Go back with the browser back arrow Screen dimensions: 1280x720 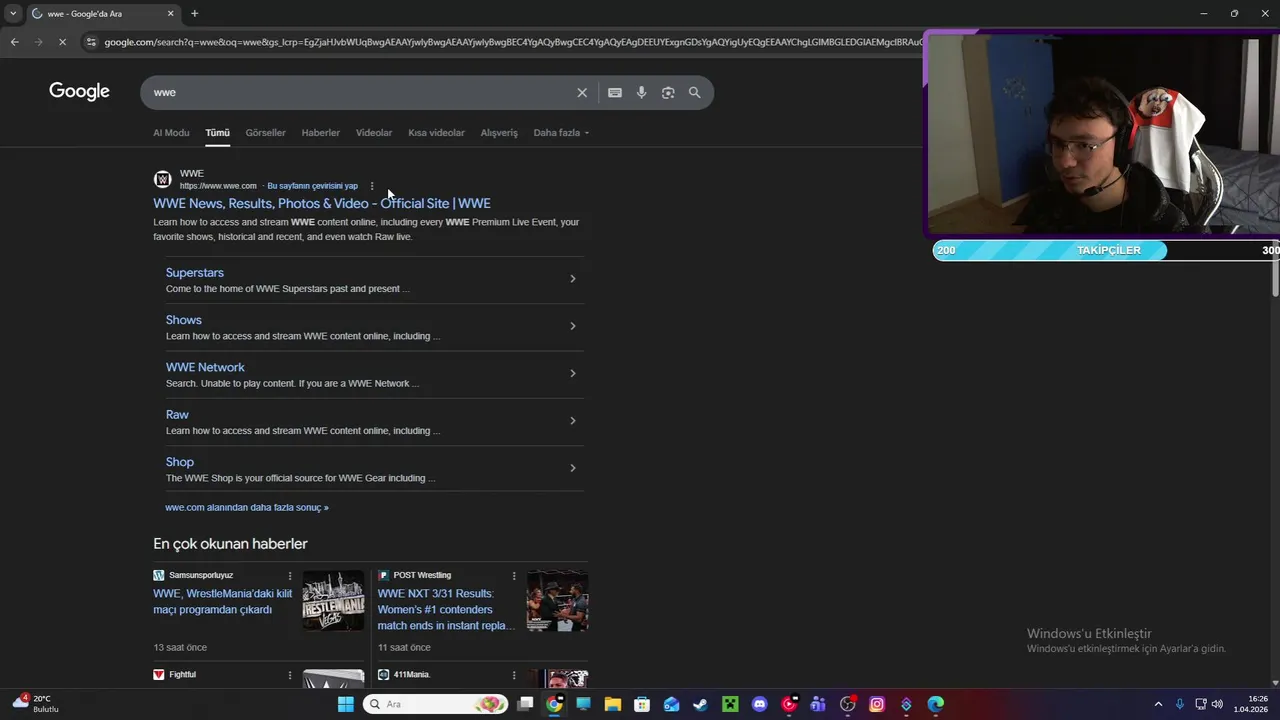click(14, 42)
